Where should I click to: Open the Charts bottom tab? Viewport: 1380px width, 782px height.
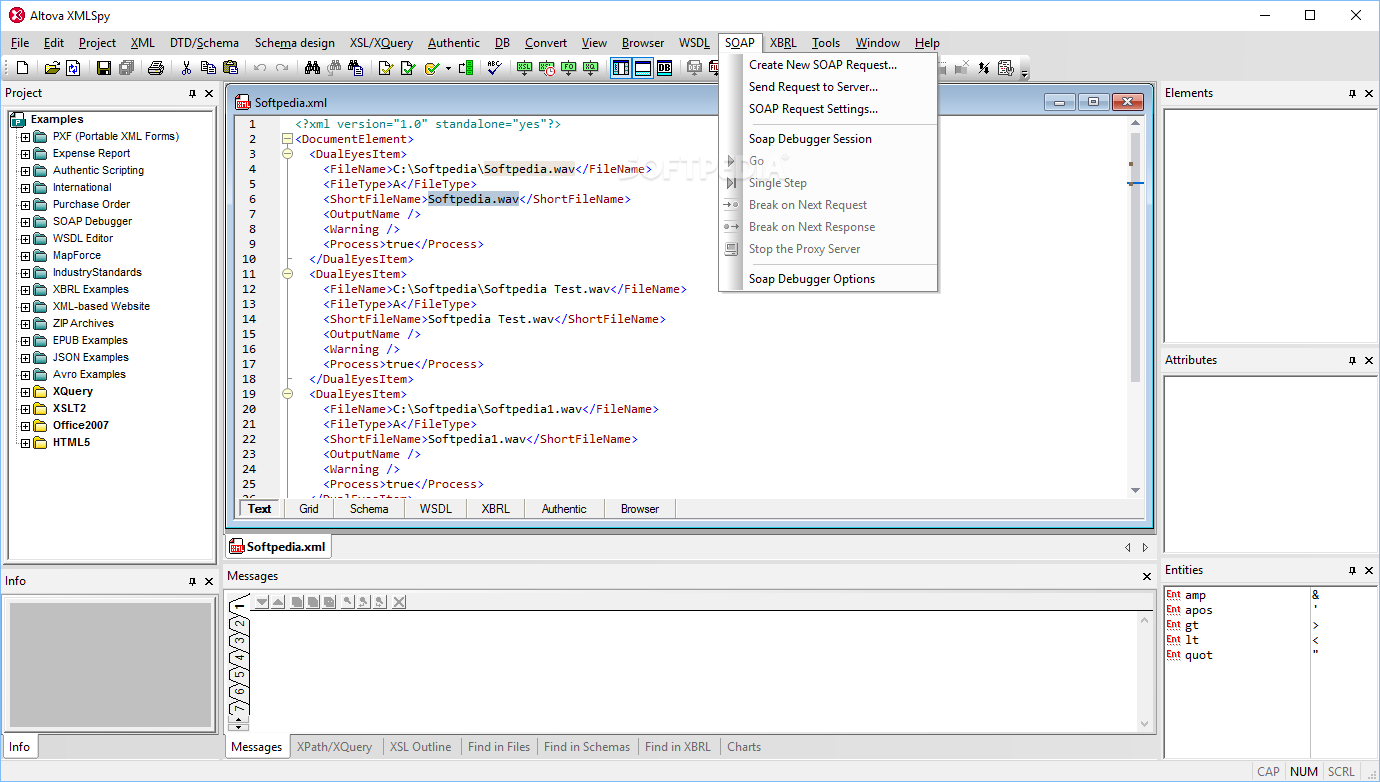tap(744, 747)
